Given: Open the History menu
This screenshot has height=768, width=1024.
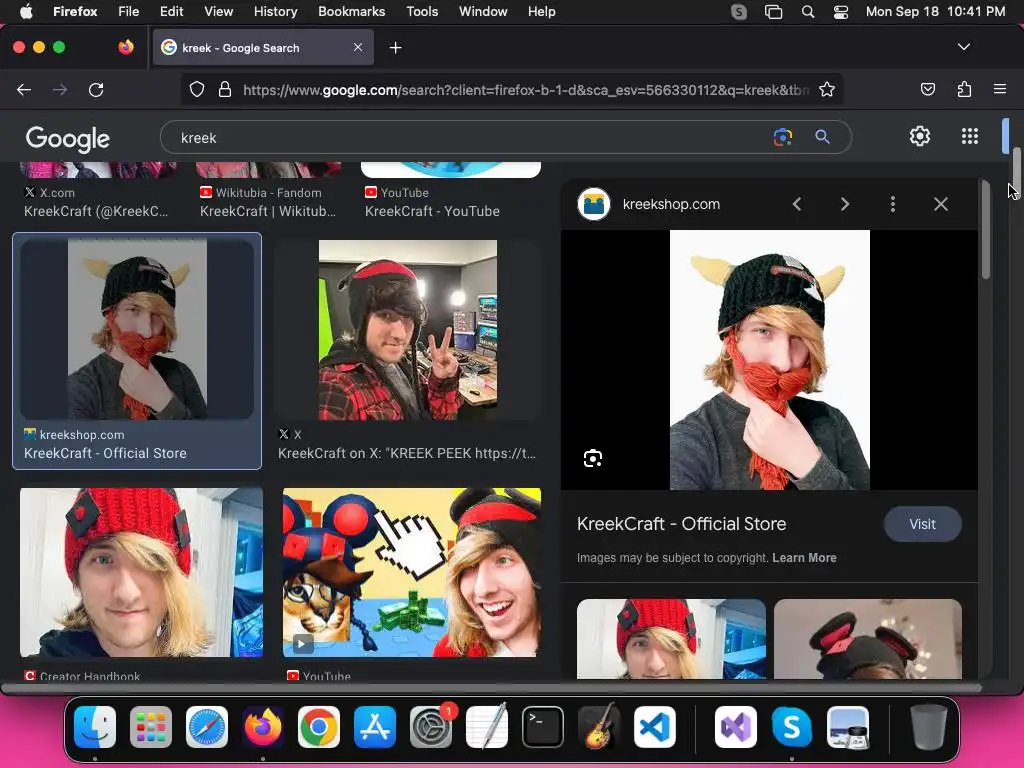Looking at the screenshot, I should pos(275,11).
